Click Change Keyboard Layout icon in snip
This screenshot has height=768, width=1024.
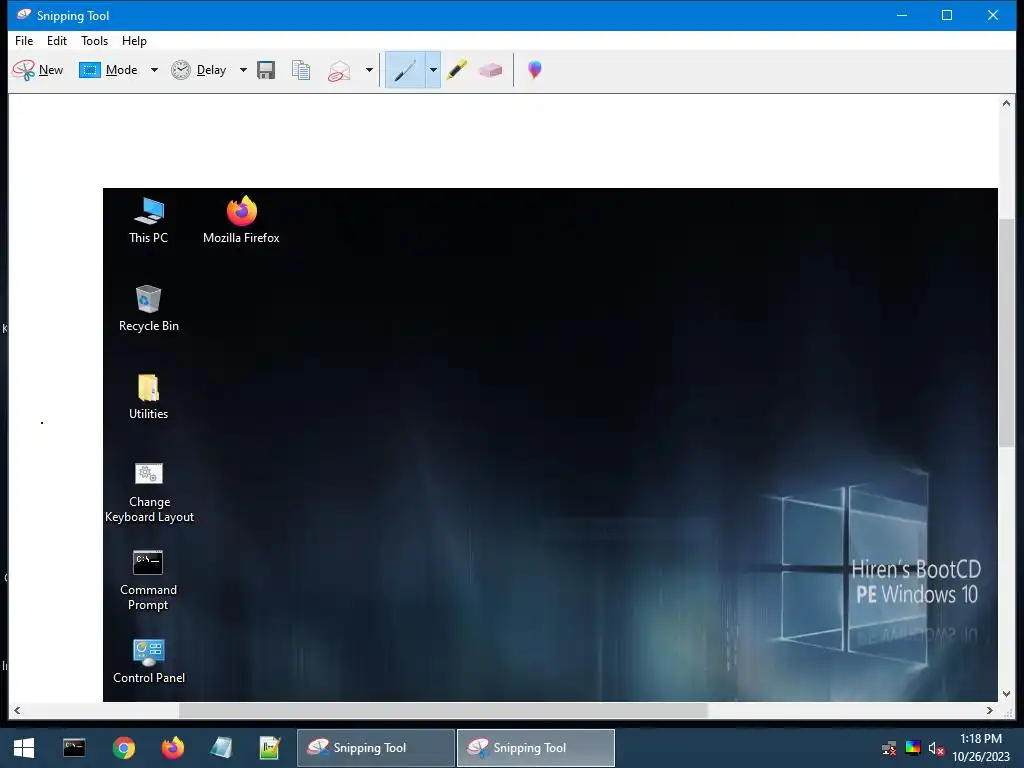[149, 492]
